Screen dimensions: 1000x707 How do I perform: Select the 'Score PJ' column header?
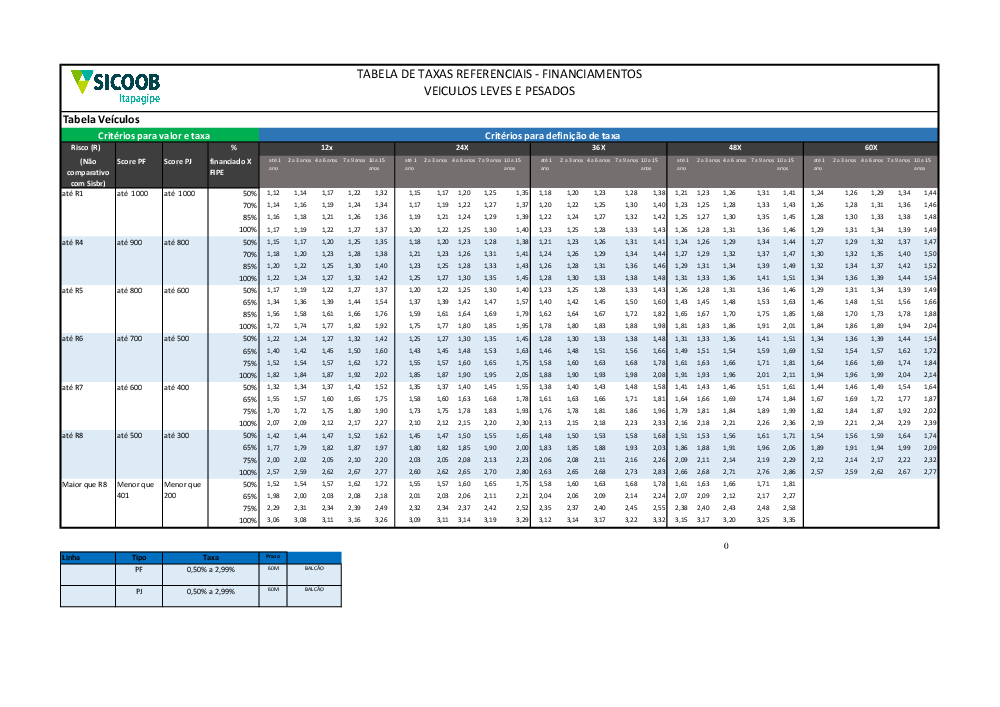tap(177, 161)
